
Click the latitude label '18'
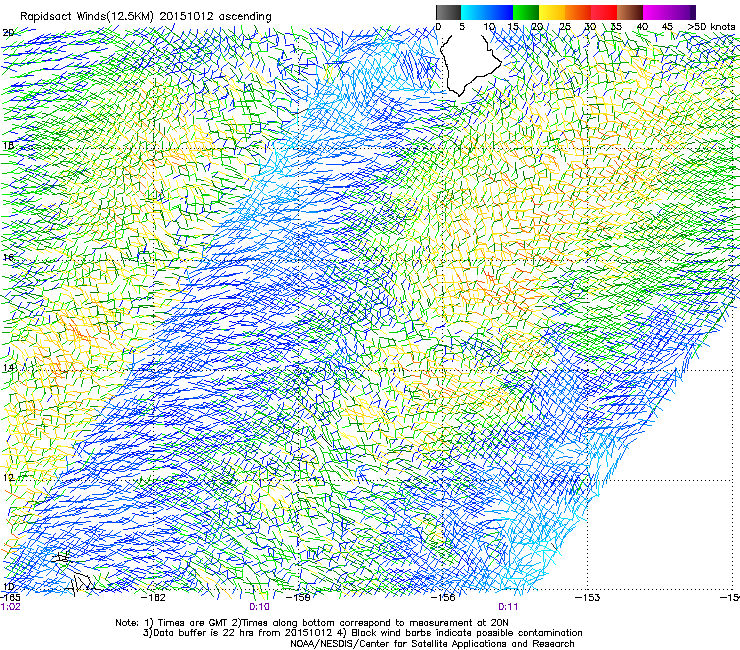pyautogui.click(x=8, y=145)
